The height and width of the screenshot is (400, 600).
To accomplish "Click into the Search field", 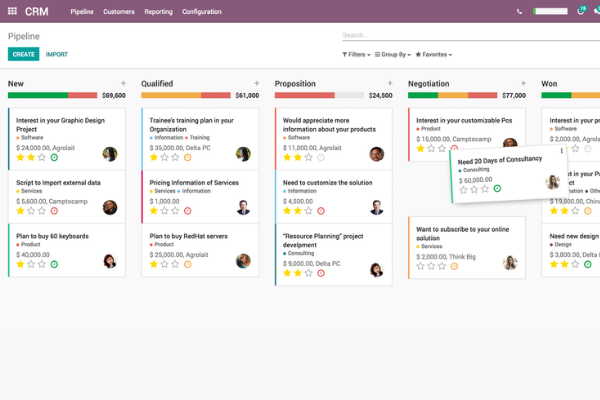I will (x=471, y=35).
